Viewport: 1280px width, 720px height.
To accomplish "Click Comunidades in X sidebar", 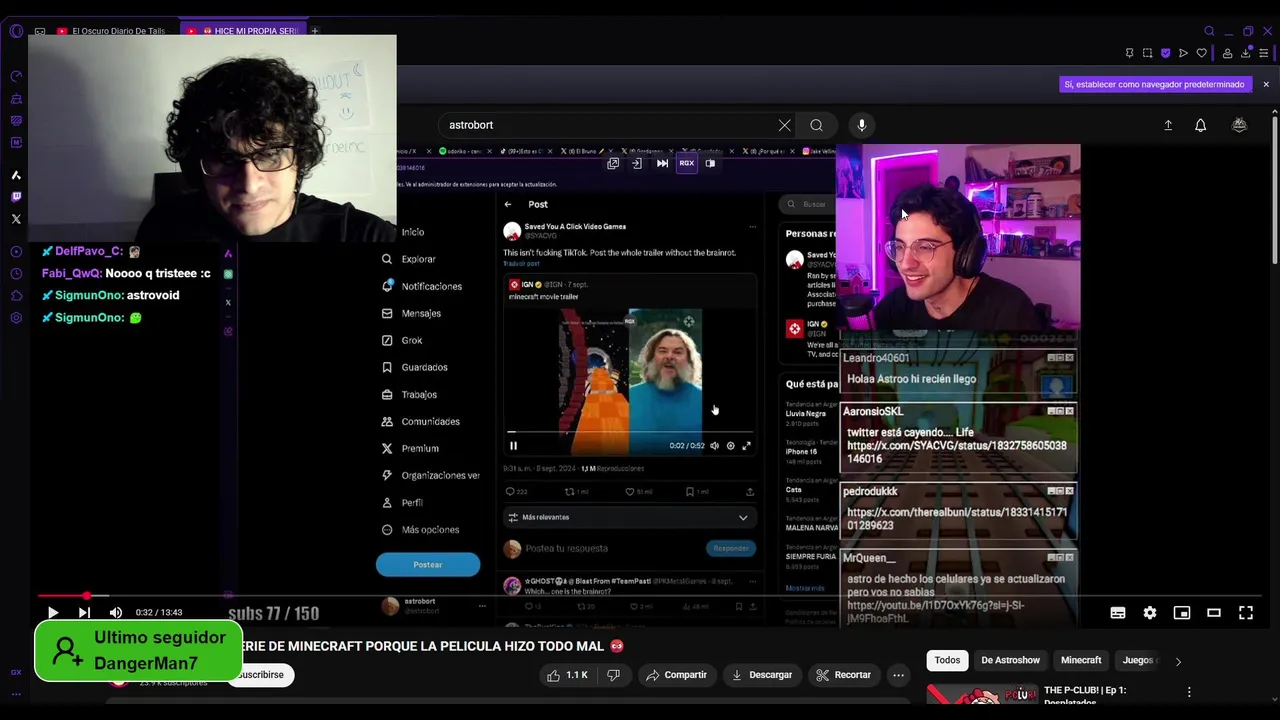I will click(421, 421).
